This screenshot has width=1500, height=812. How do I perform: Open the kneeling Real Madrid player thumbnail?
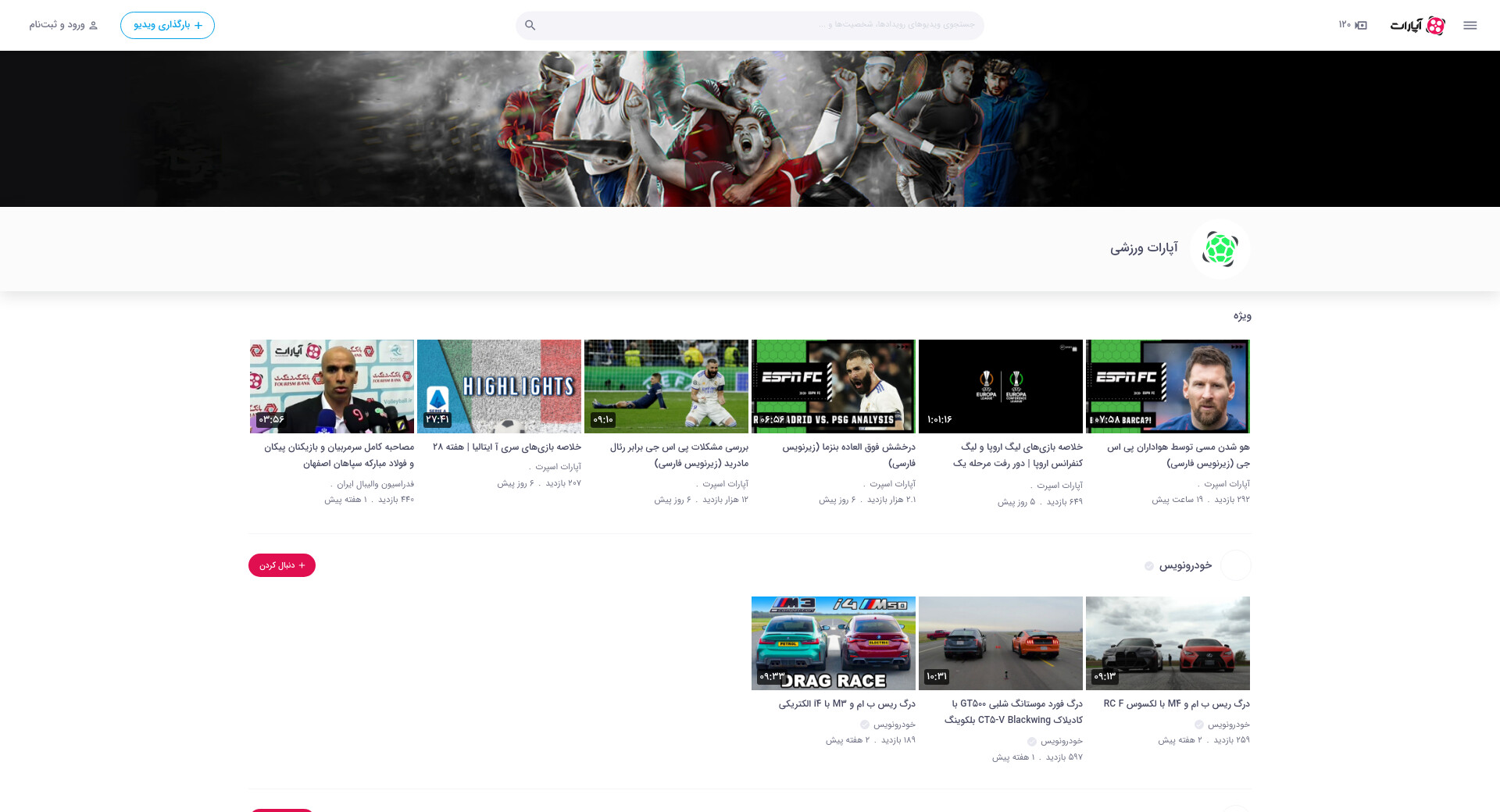point(666,386)
